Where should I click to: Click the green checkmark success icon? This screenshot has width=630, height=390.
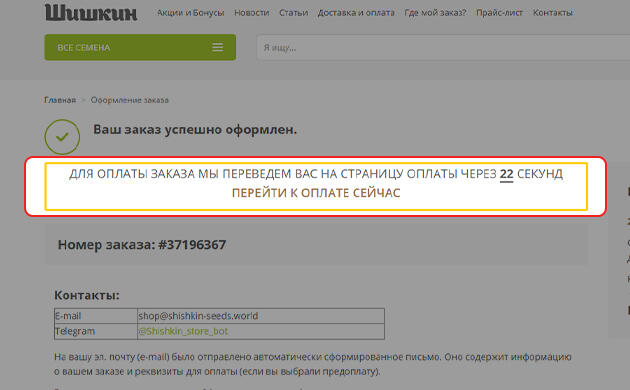pyautogui.click(x=62, y=137)
